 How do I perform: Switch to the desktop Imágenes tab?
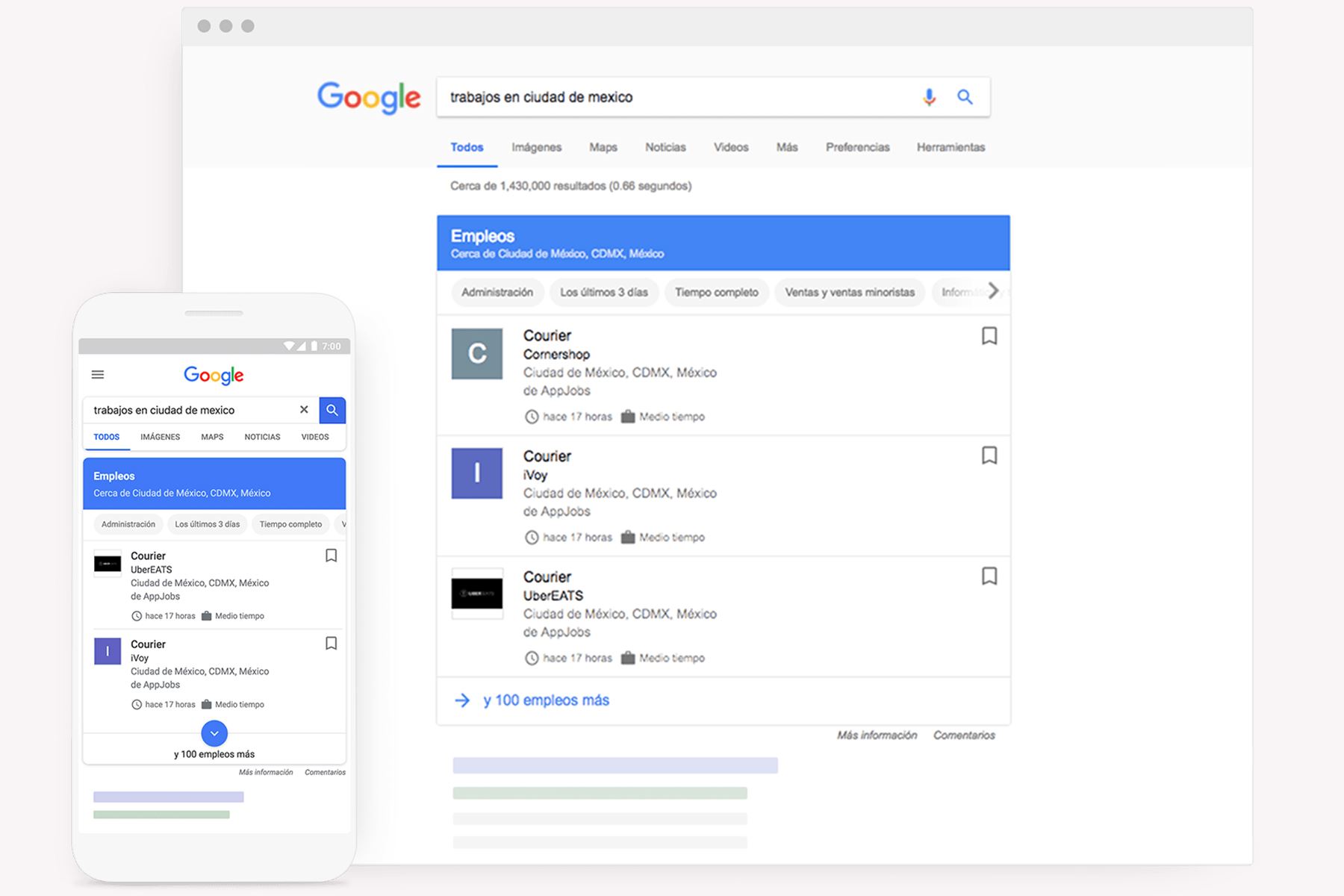point(536,147)
